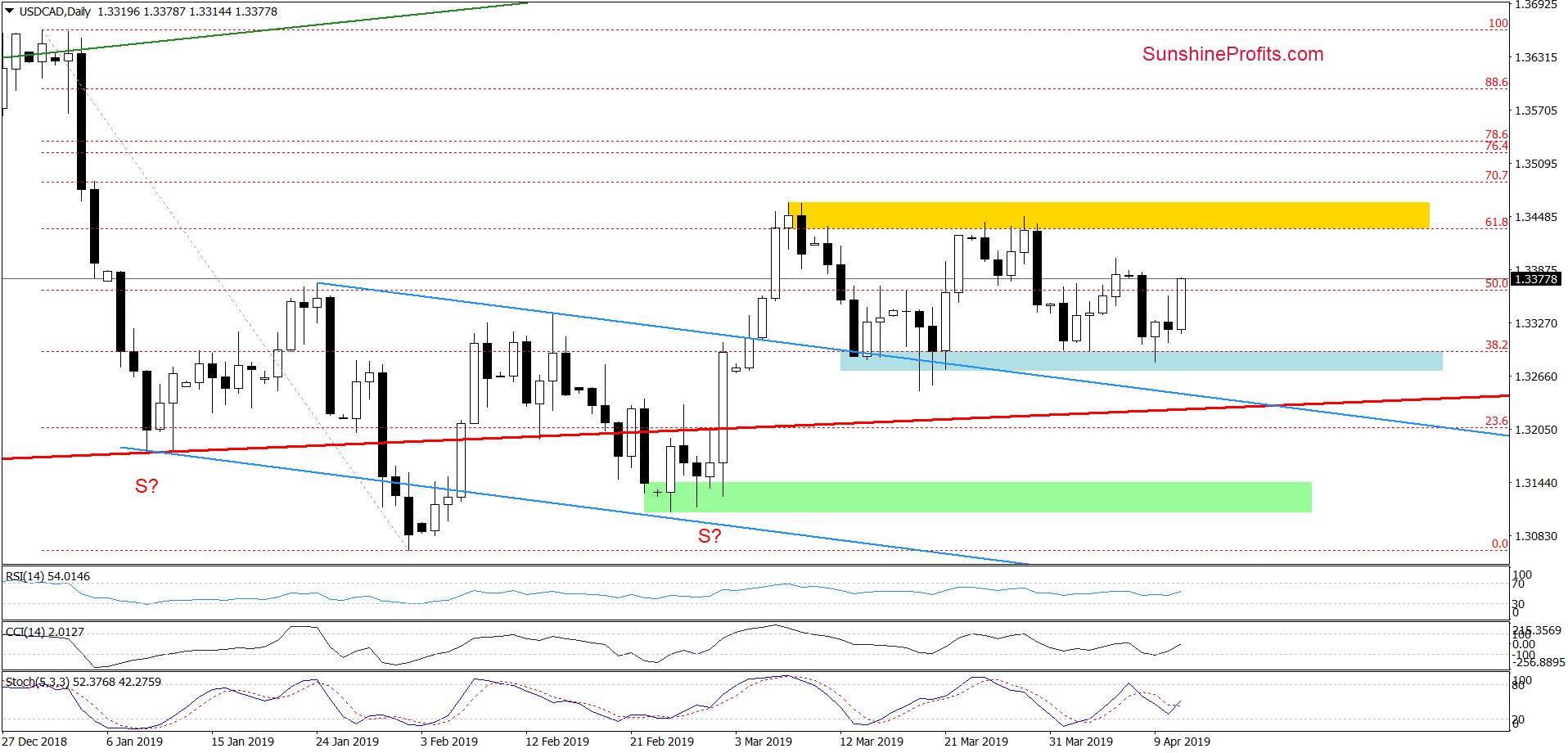Click the most recent white daily candle
The image size is (1568, 753).
pos(1181,304)
